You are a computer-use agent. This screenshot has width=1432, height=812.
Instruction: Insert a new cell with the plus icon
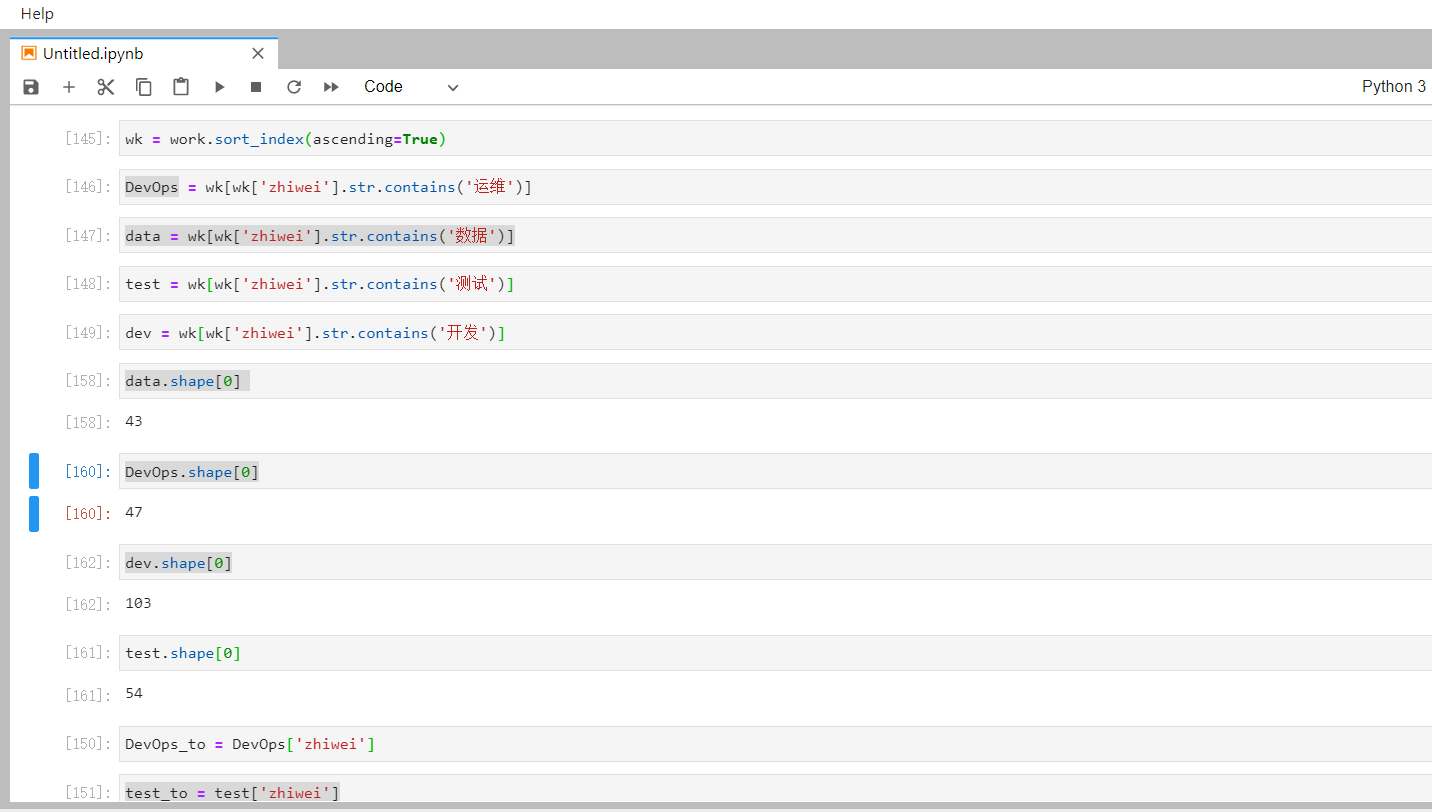(69, 87)
